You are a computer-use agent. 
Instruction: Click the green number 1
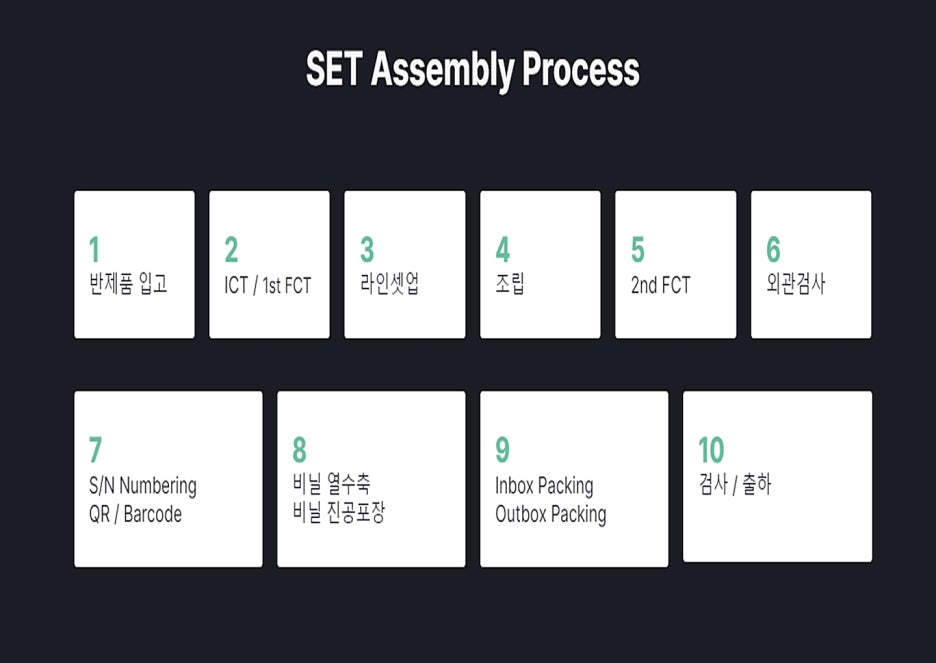pyautogui.click(x=94, y=249)
